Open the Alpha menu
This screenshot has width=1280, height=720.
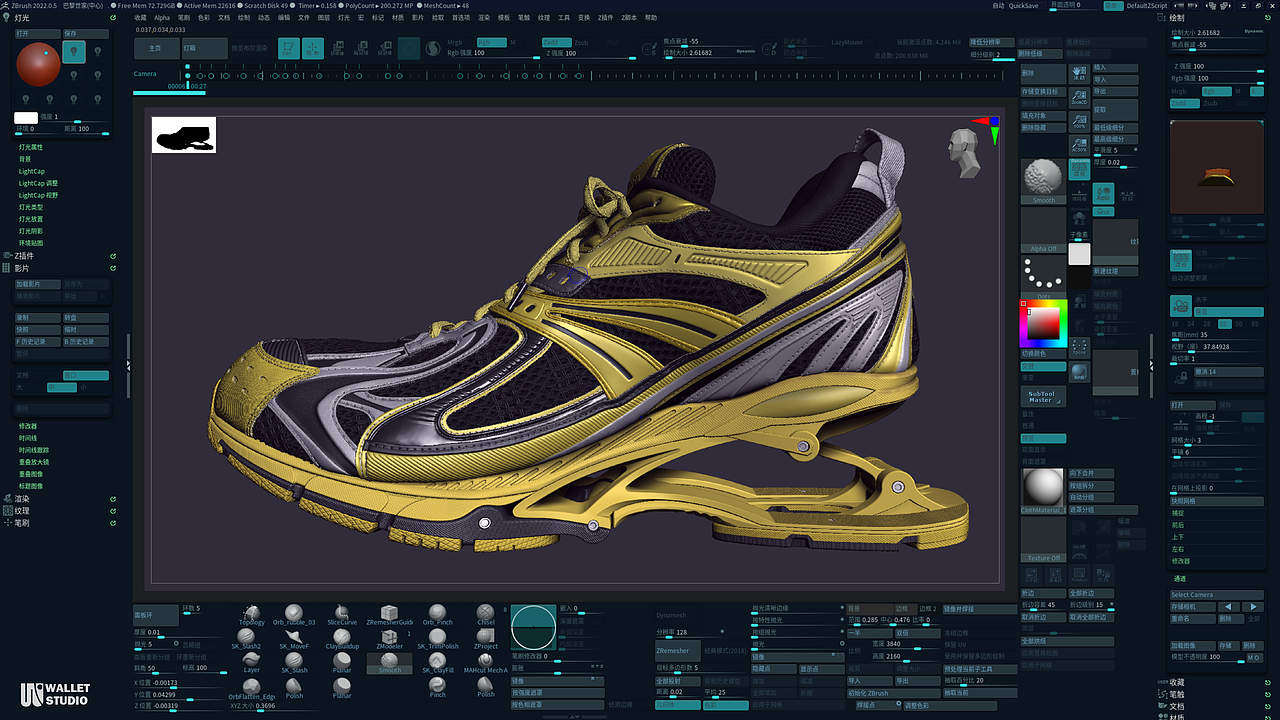pyautogui.click(x=162, y=18)
